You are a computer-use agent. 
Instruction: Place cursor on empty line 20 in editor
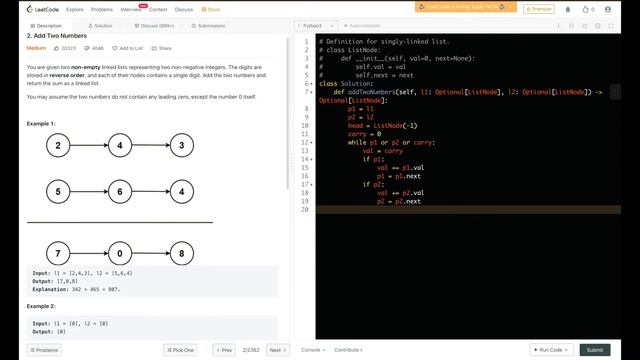[x=468, y=210]
